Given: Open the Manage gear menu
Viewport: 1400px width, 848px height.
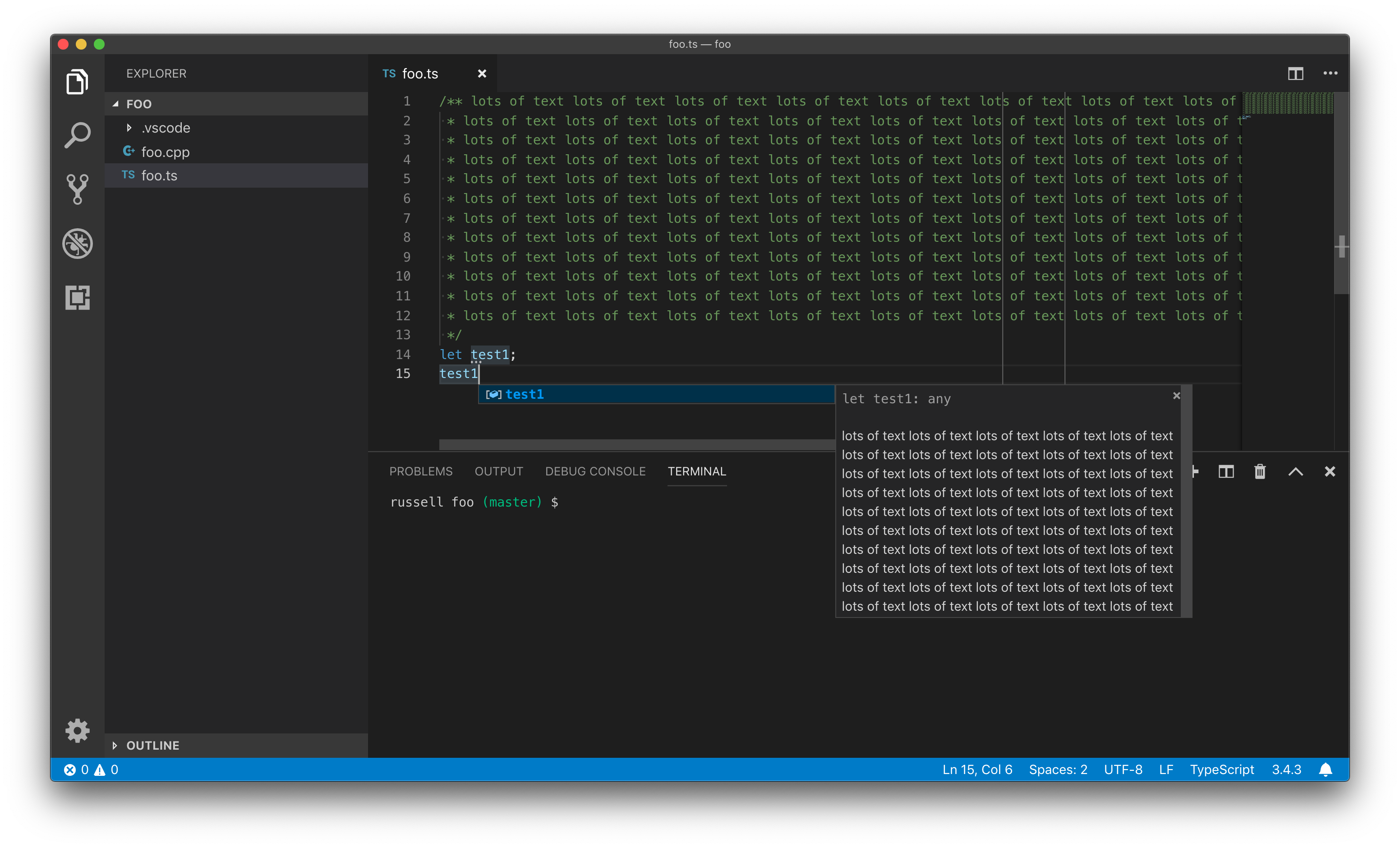Looking at the screenshot, I should pos(77,730).
